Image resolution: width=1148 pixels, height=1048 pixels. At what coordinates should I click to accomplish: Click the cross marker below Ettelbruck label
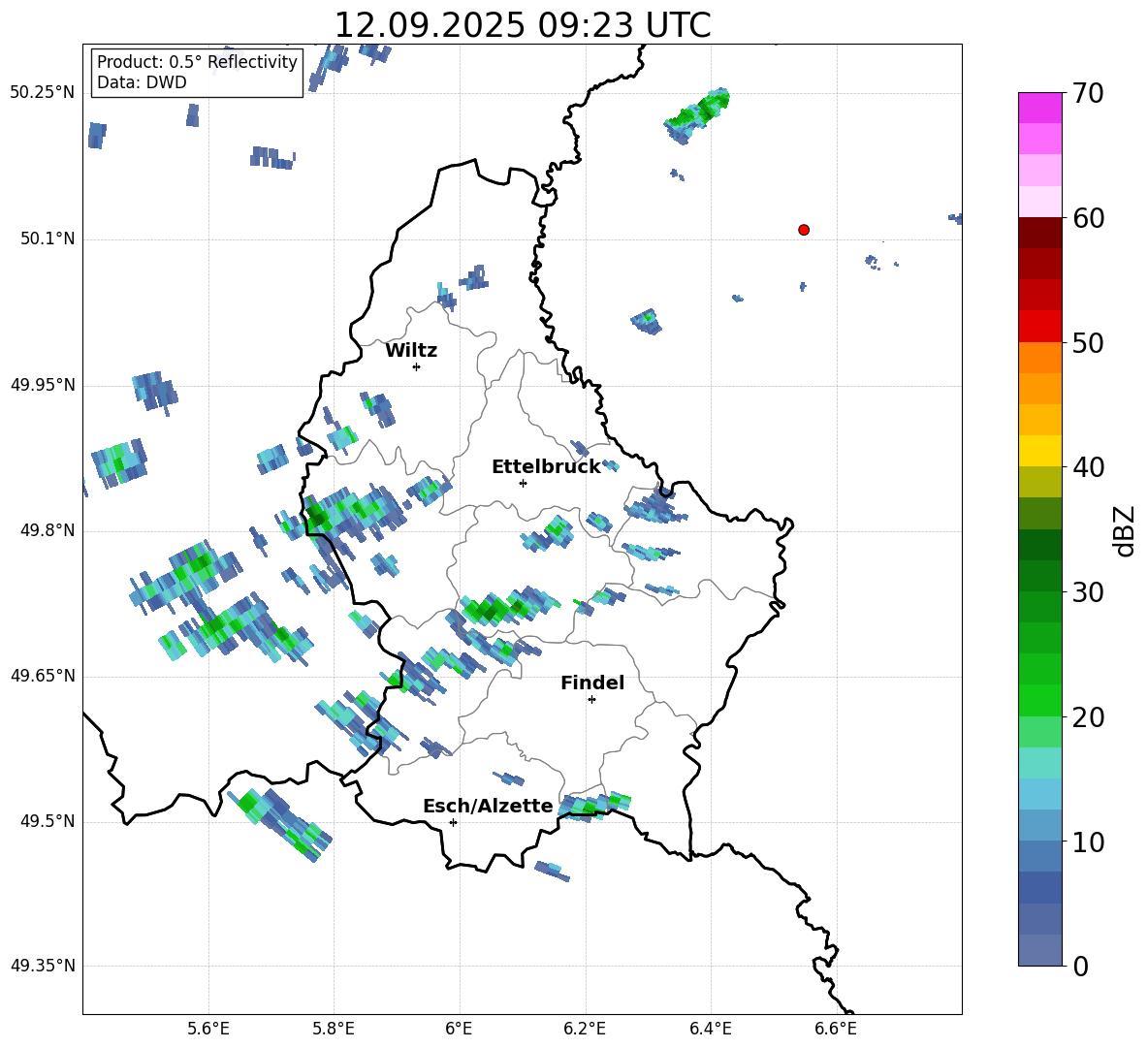(x=523, y=483)
